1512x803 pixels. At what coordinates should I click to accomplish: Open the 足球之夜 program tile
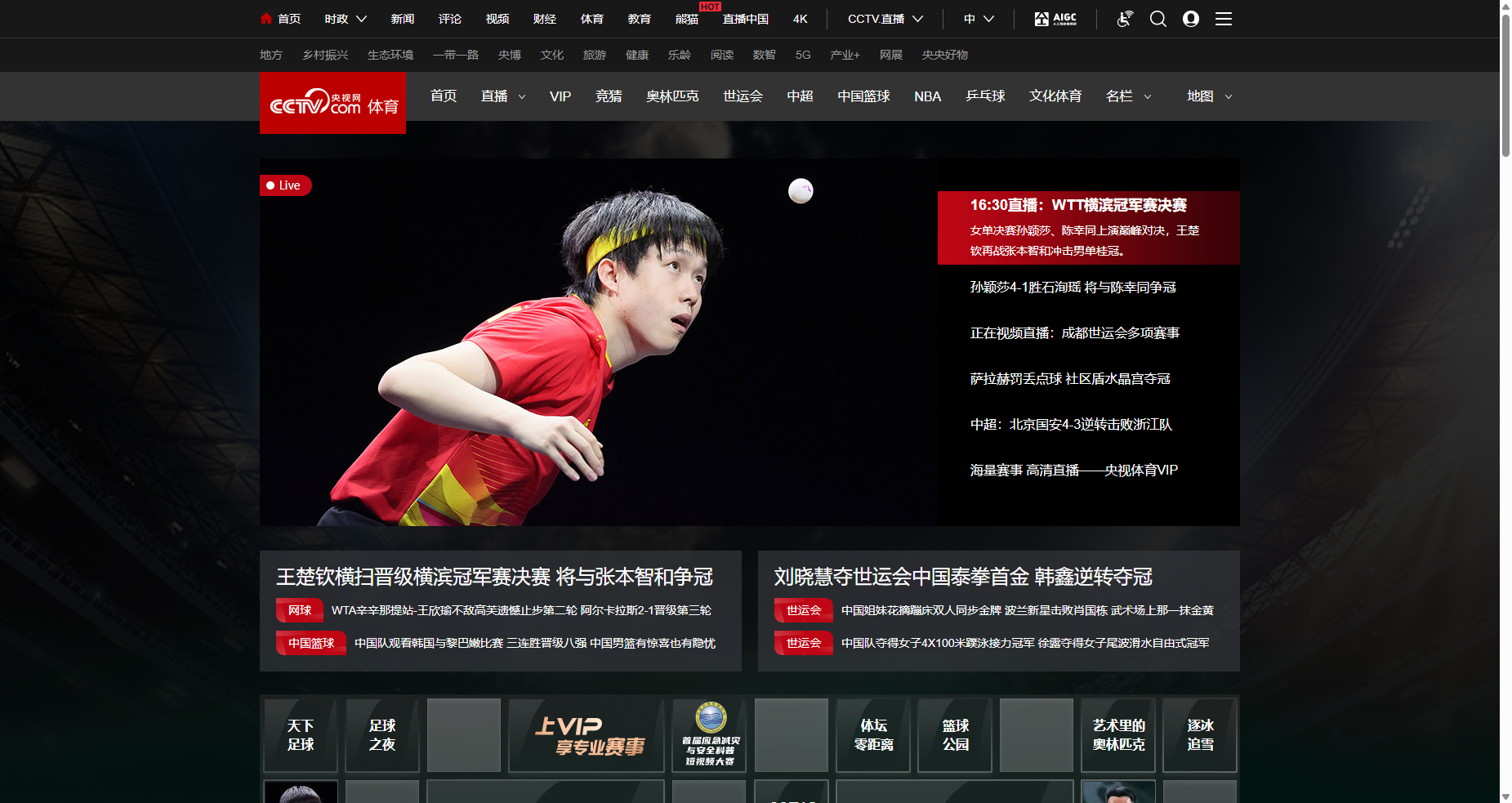[382, 735]
